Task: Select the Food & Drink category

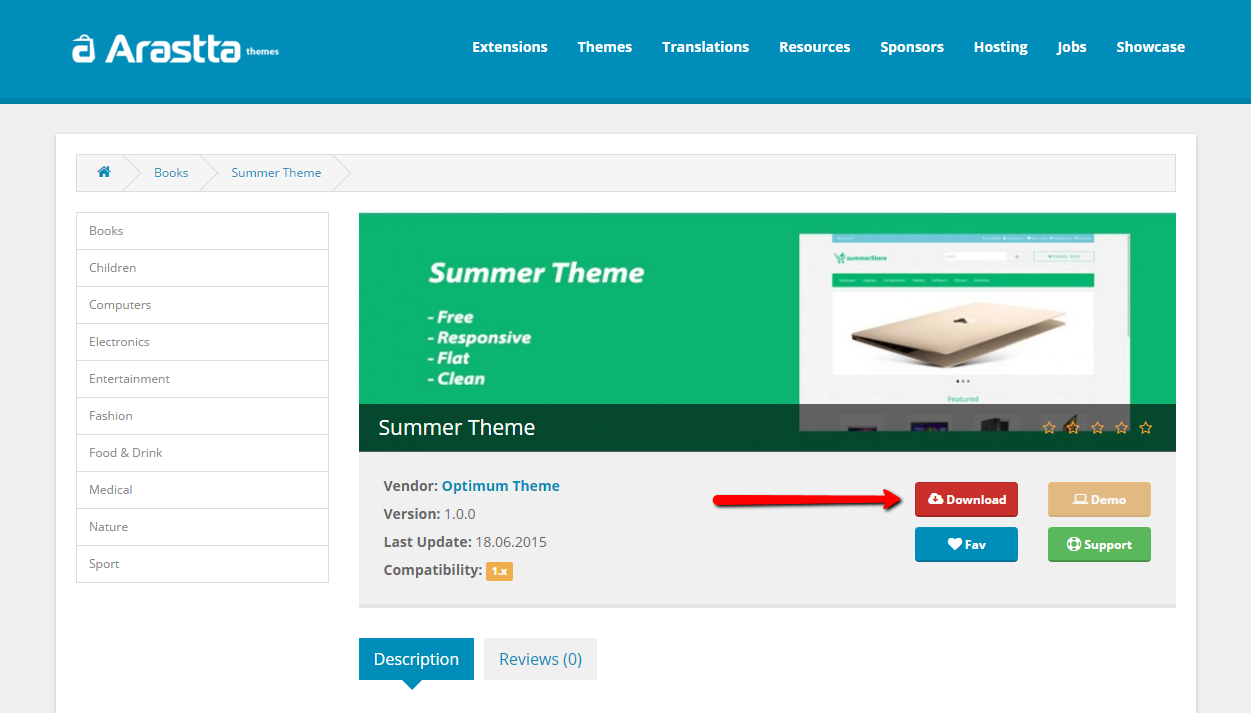Action: [x=202, y=453]
